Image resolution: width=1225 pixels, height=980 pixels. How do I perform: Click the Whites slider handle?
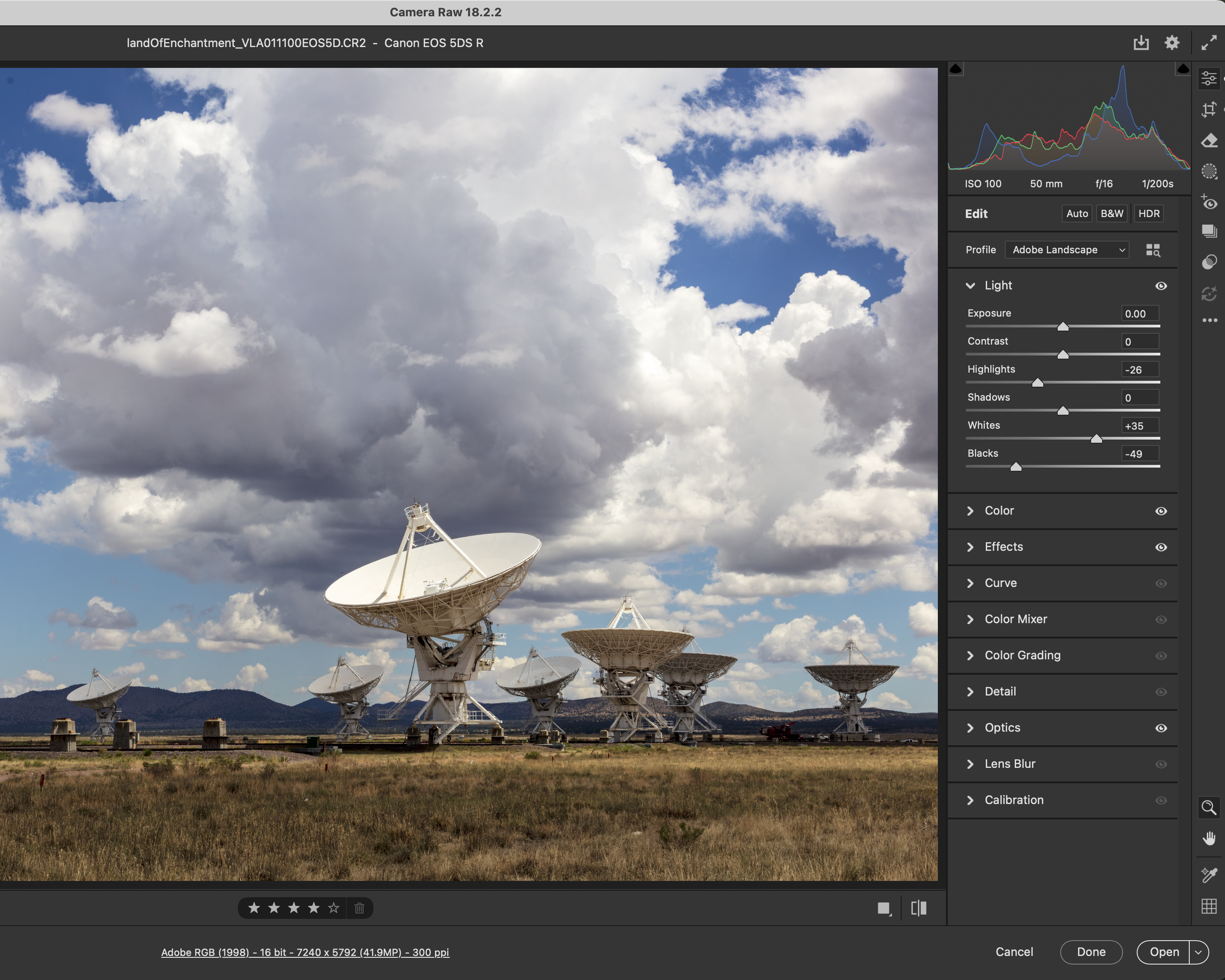point(1096,439)
